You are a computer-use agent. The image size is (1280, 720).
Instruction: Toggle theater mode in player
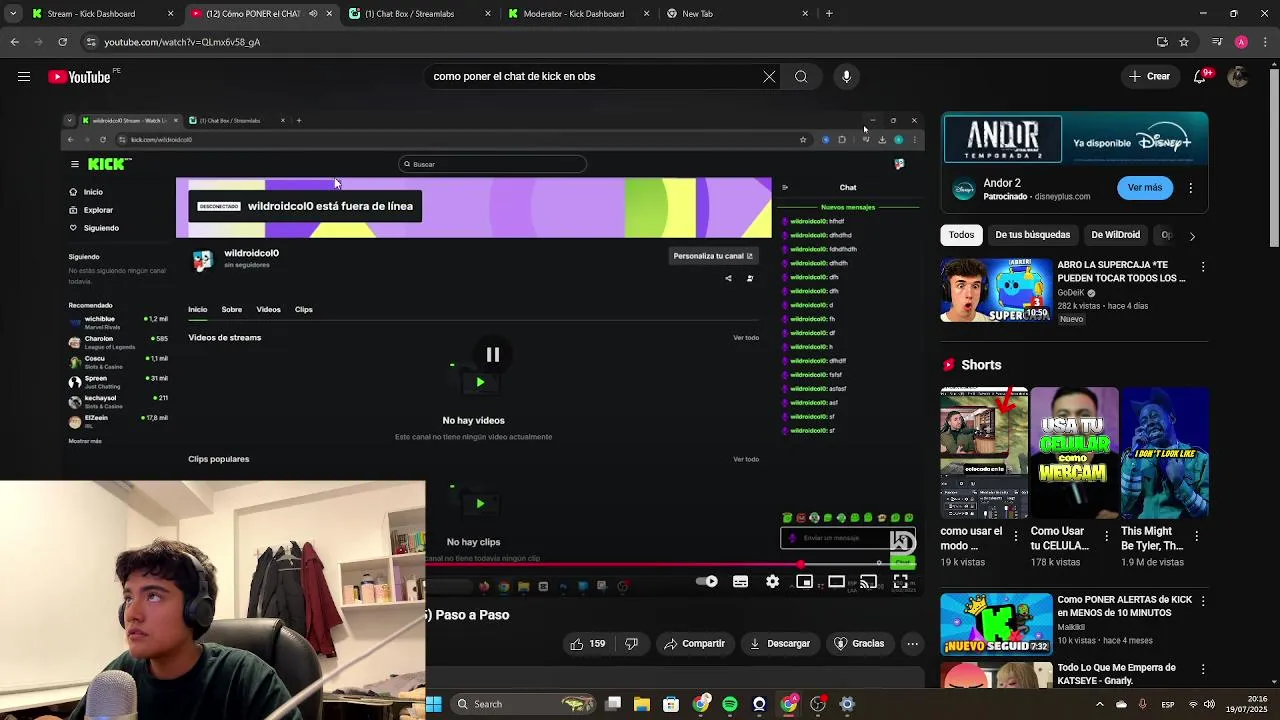pos(836,582)
